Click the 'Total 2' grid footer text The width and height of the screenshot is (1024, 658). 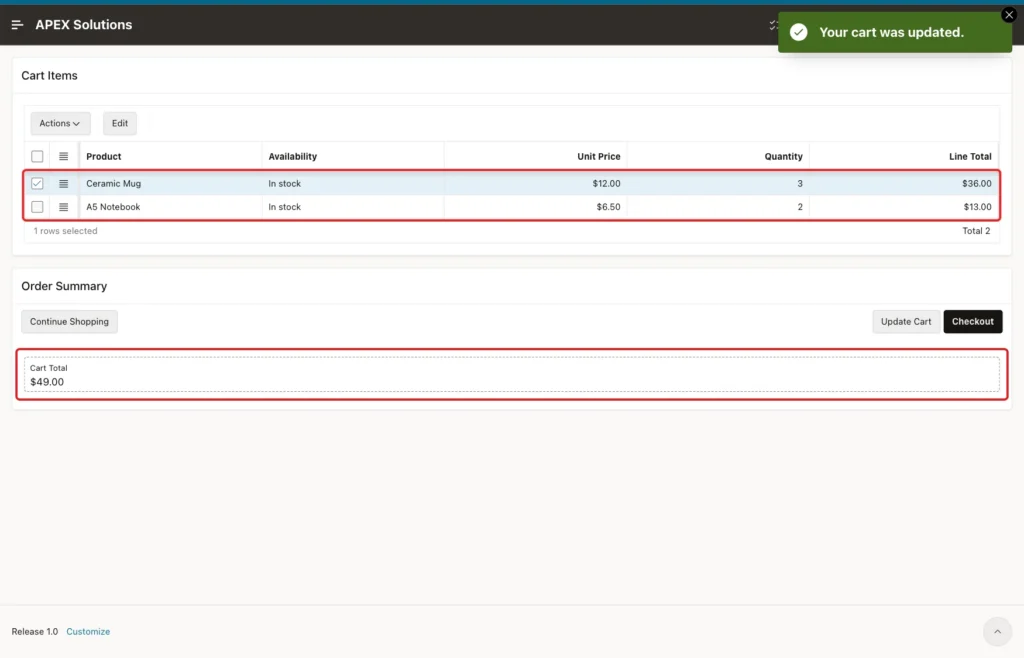976,231
